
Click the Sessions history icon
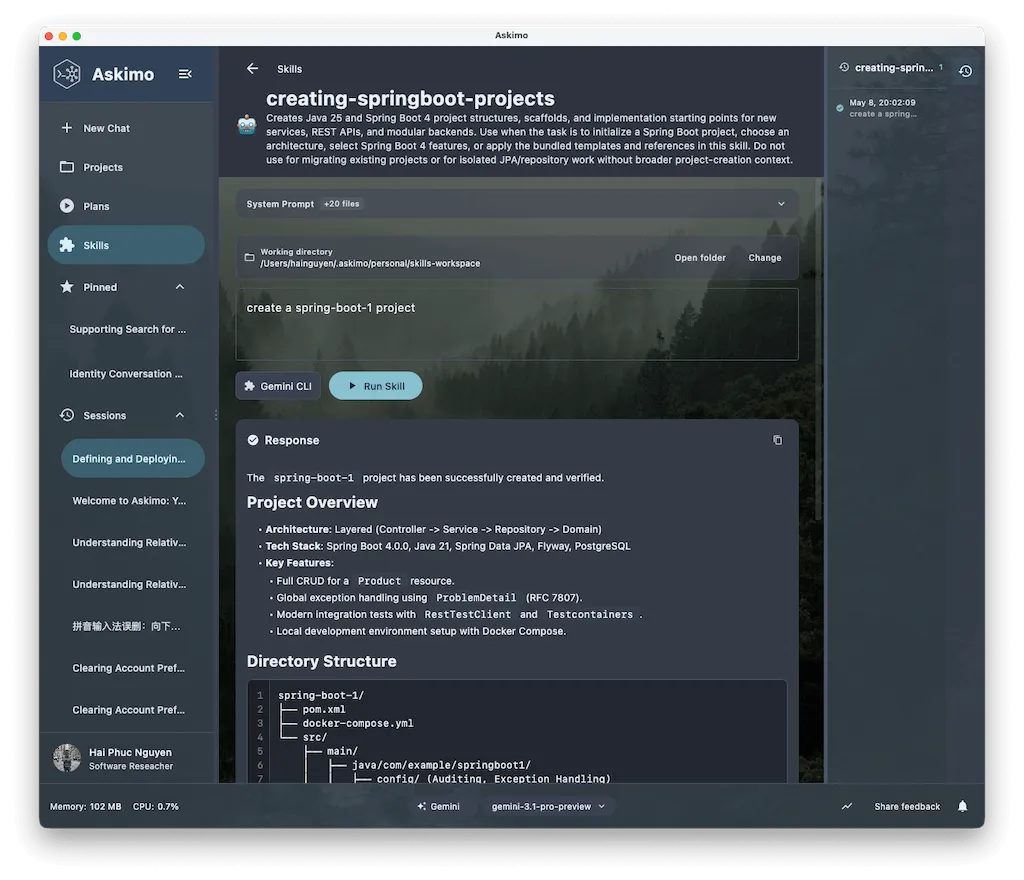point(67,415)
